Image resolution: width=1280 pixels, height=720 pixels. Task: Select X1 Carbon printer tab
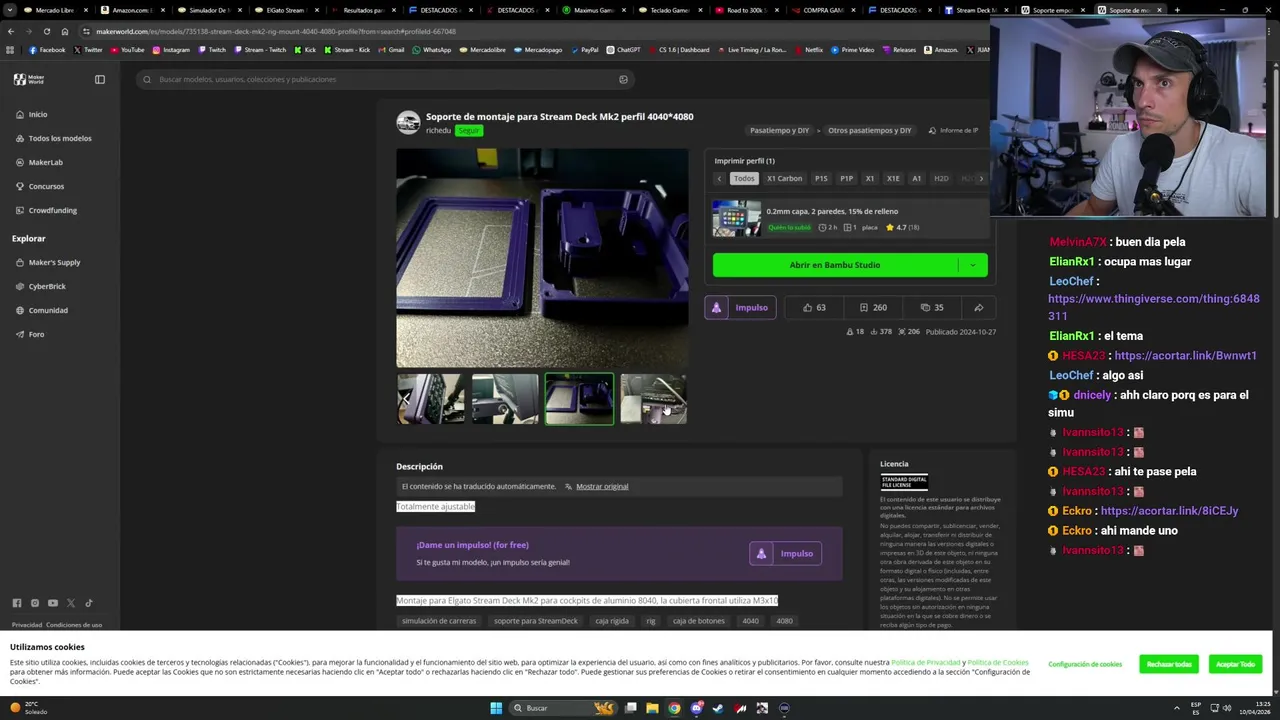784,178
